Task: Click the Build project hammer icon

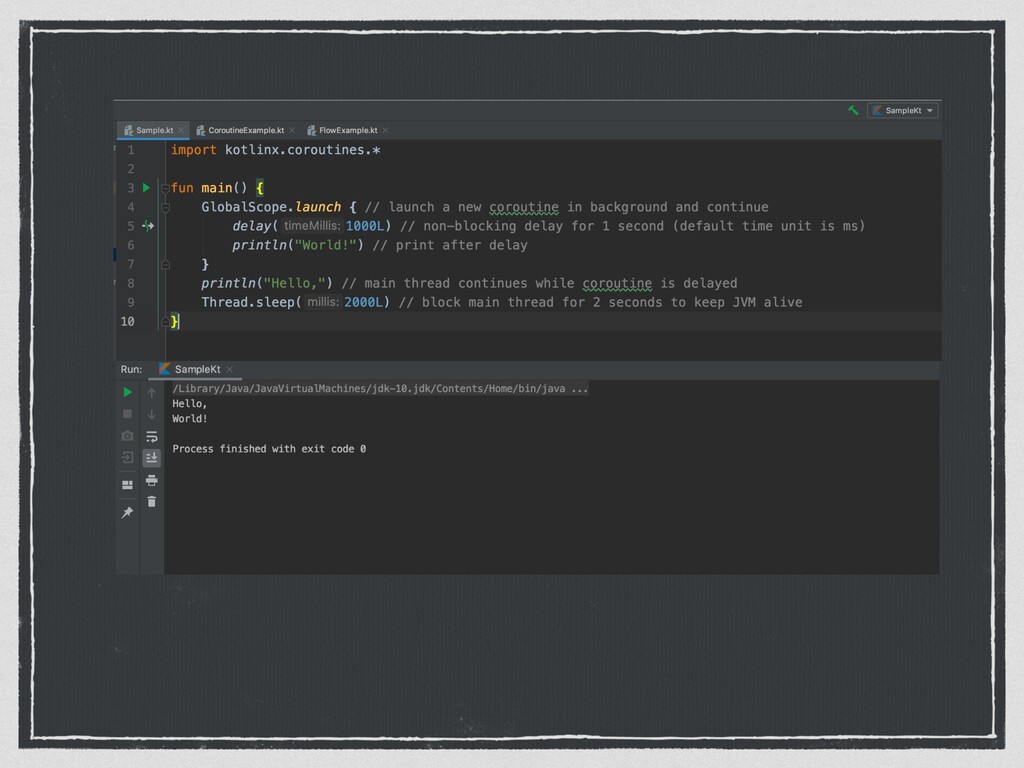Action: click(853, 110)
